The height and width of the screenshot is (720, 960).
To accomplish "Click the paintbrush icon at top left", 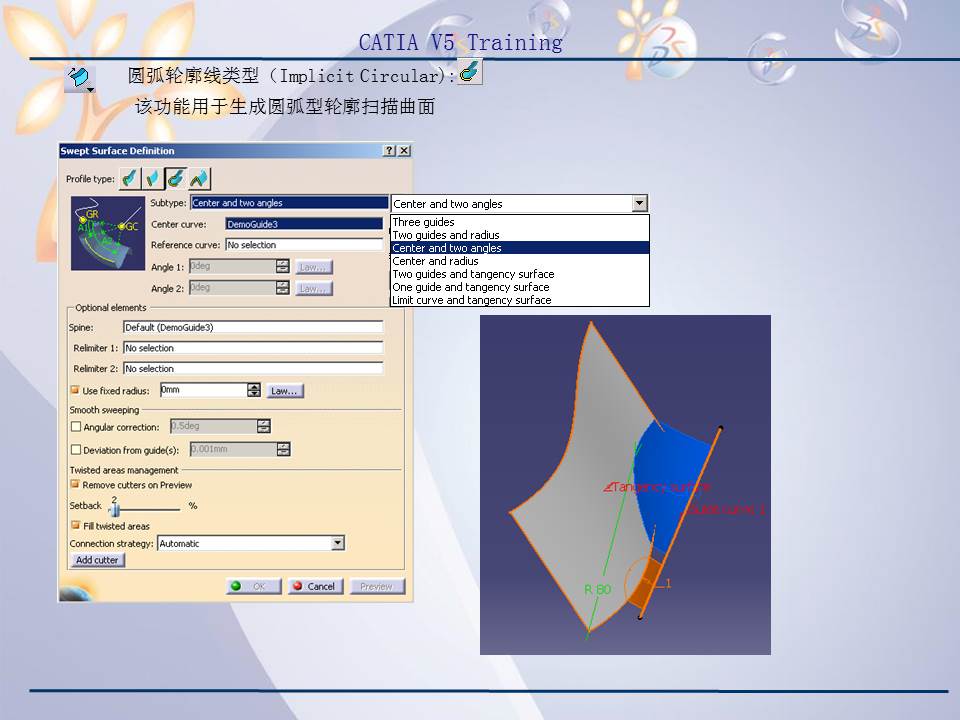I will 78,77.
